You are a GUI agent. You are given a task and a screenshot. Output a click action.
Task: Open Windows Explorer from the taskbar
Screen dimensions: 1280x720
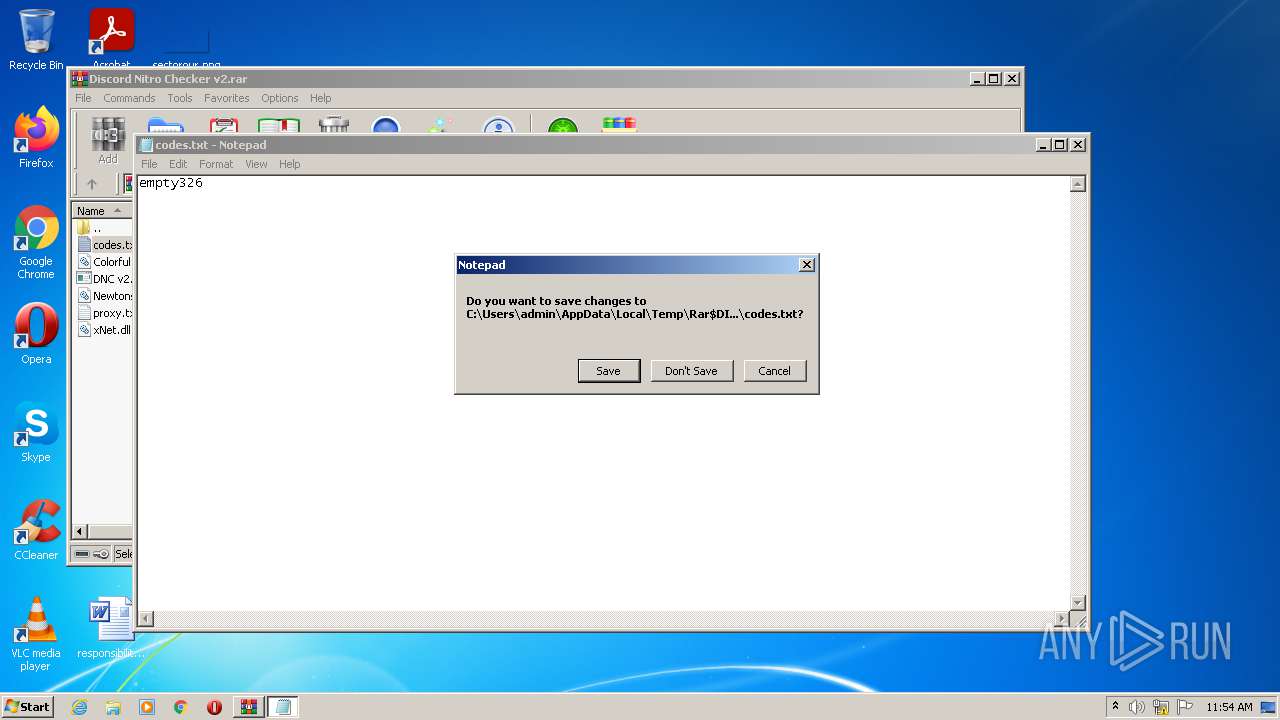coord(113,707)
